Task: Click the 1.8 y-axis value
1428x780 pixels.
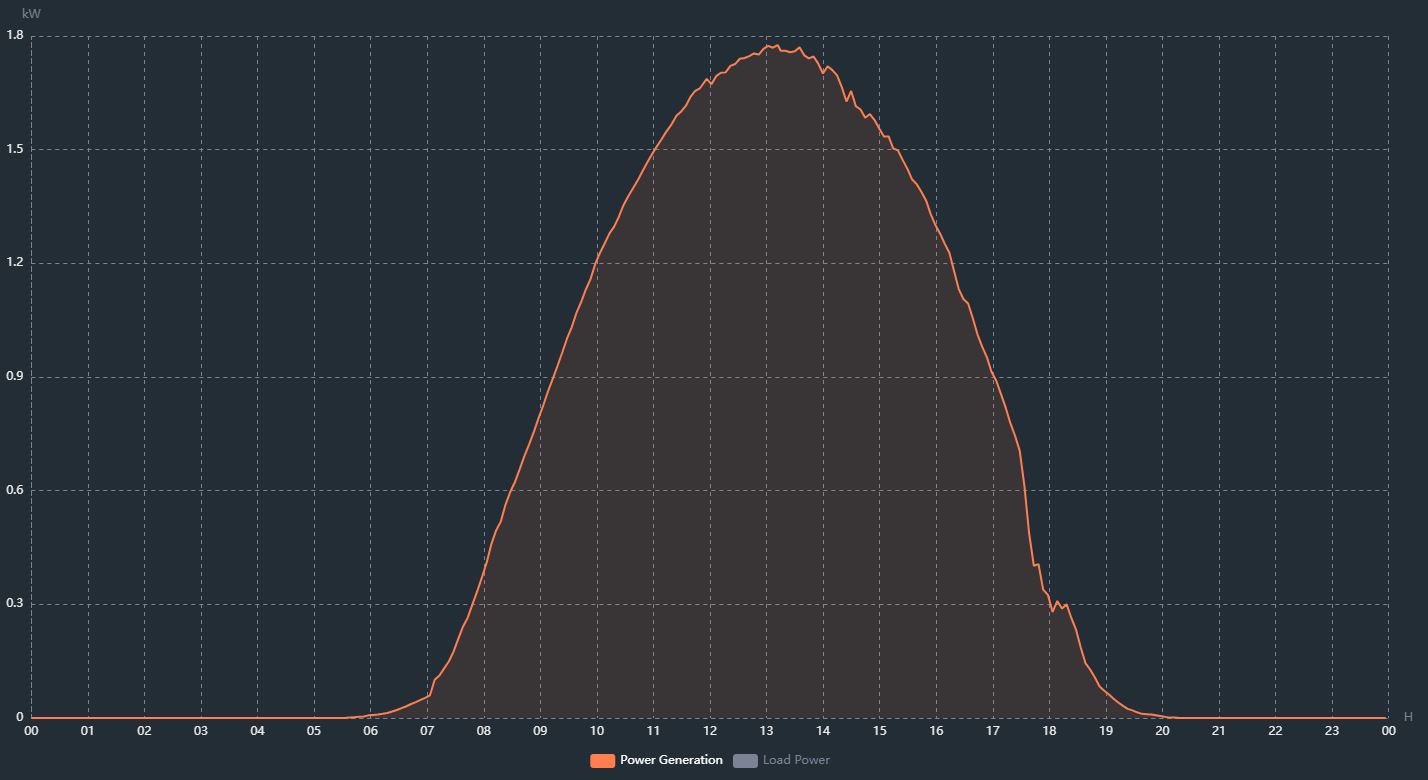Action: 14,35
